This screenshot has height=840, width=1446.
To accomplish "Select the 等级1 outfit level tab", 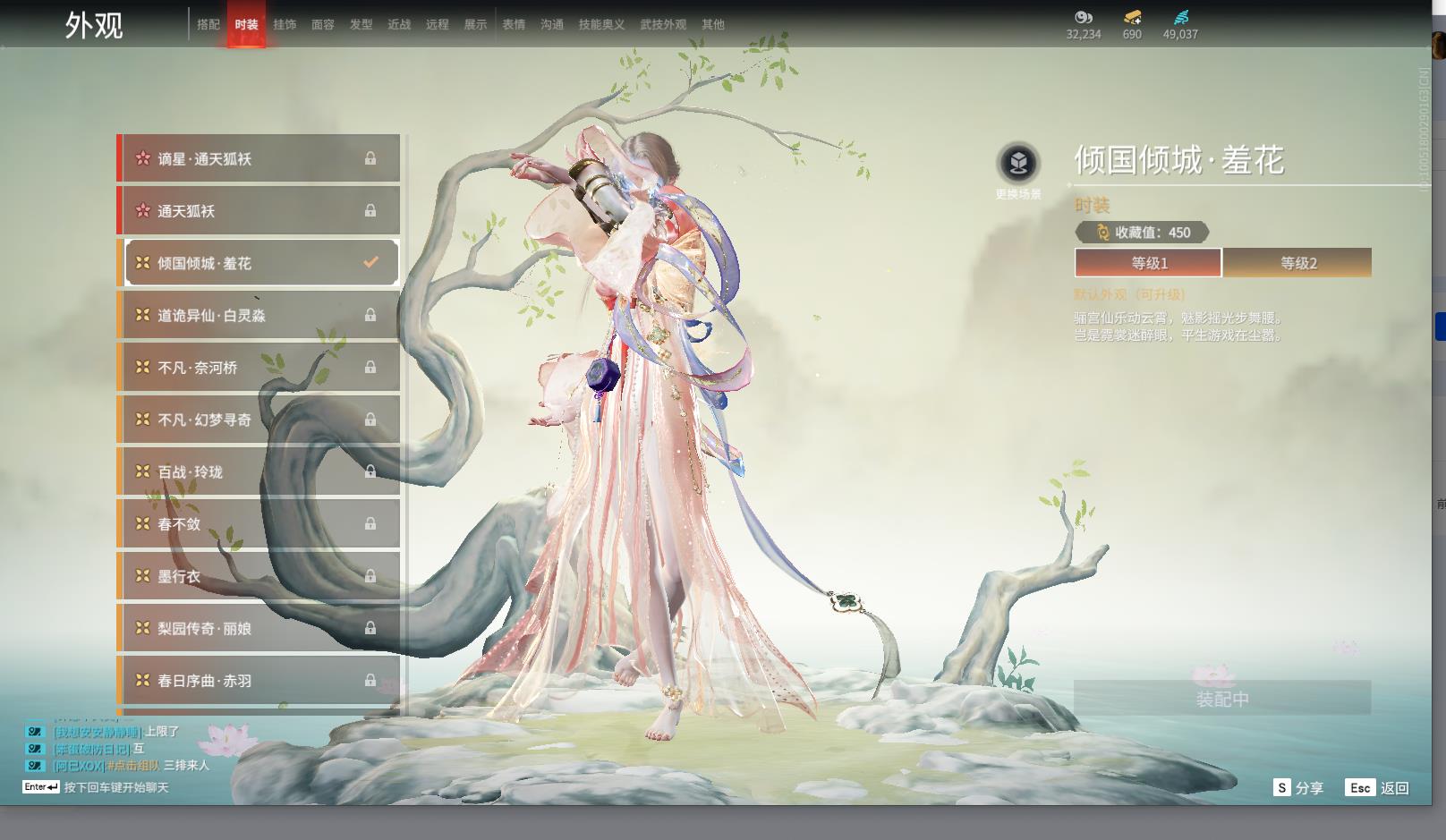I will click(x=1148, y=263).
